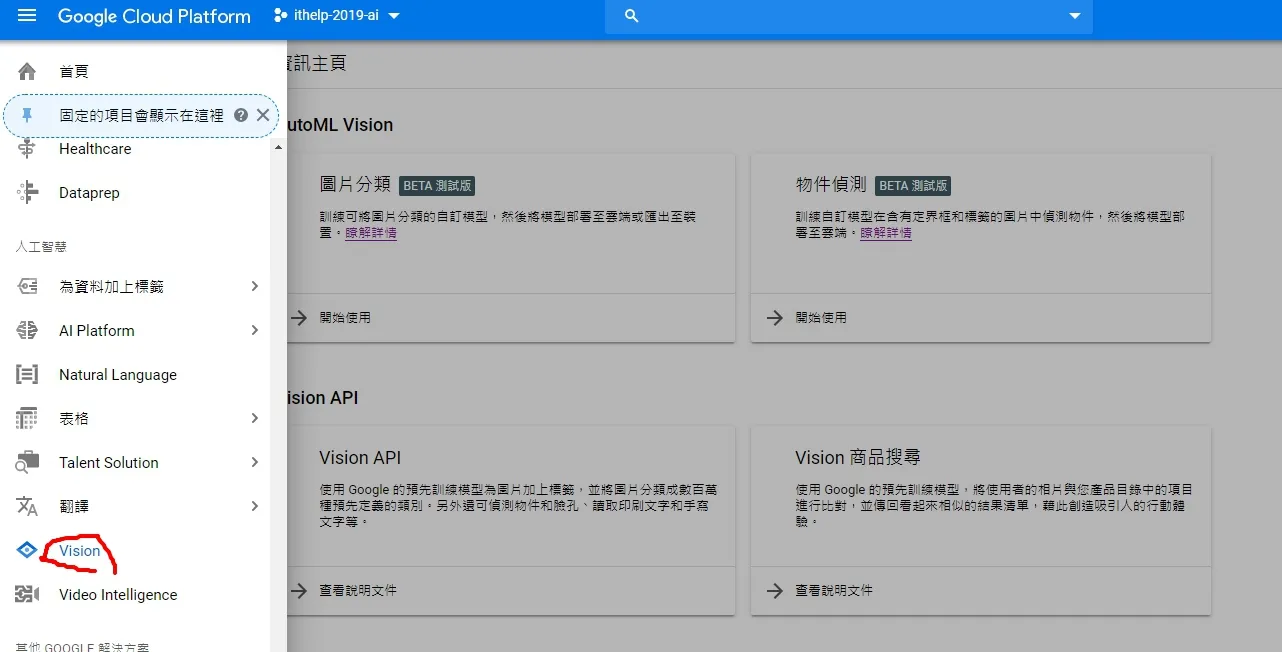Click the Video Intelligence icon
This screenshot has width=1282, height=652.
pyautogui.click(x=27, y=594)
